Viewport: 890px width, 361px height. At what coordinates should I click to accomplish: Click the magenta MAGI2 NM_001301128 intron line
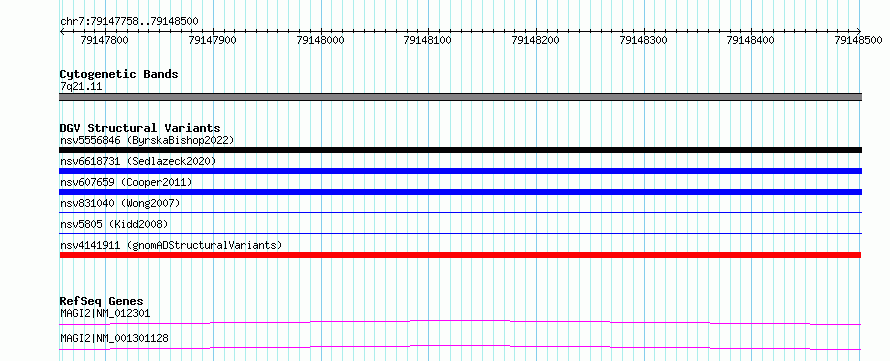[460, 347]
